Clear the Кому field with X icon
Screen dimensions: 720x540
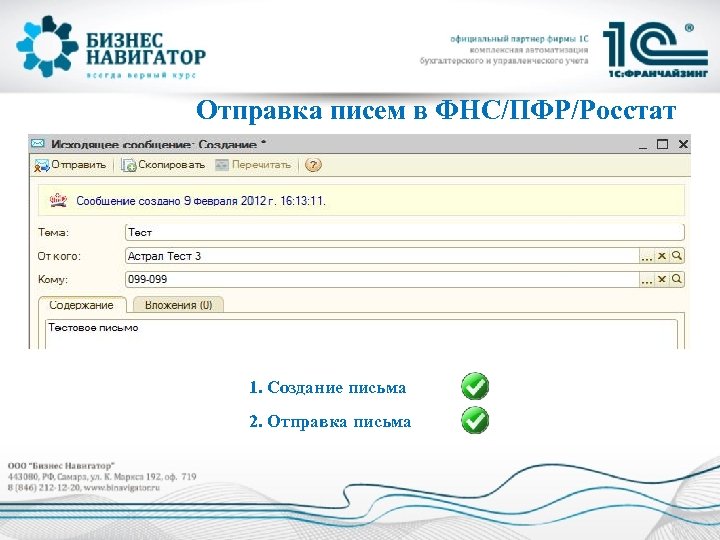pyautogui.click(x=662, y=279)
